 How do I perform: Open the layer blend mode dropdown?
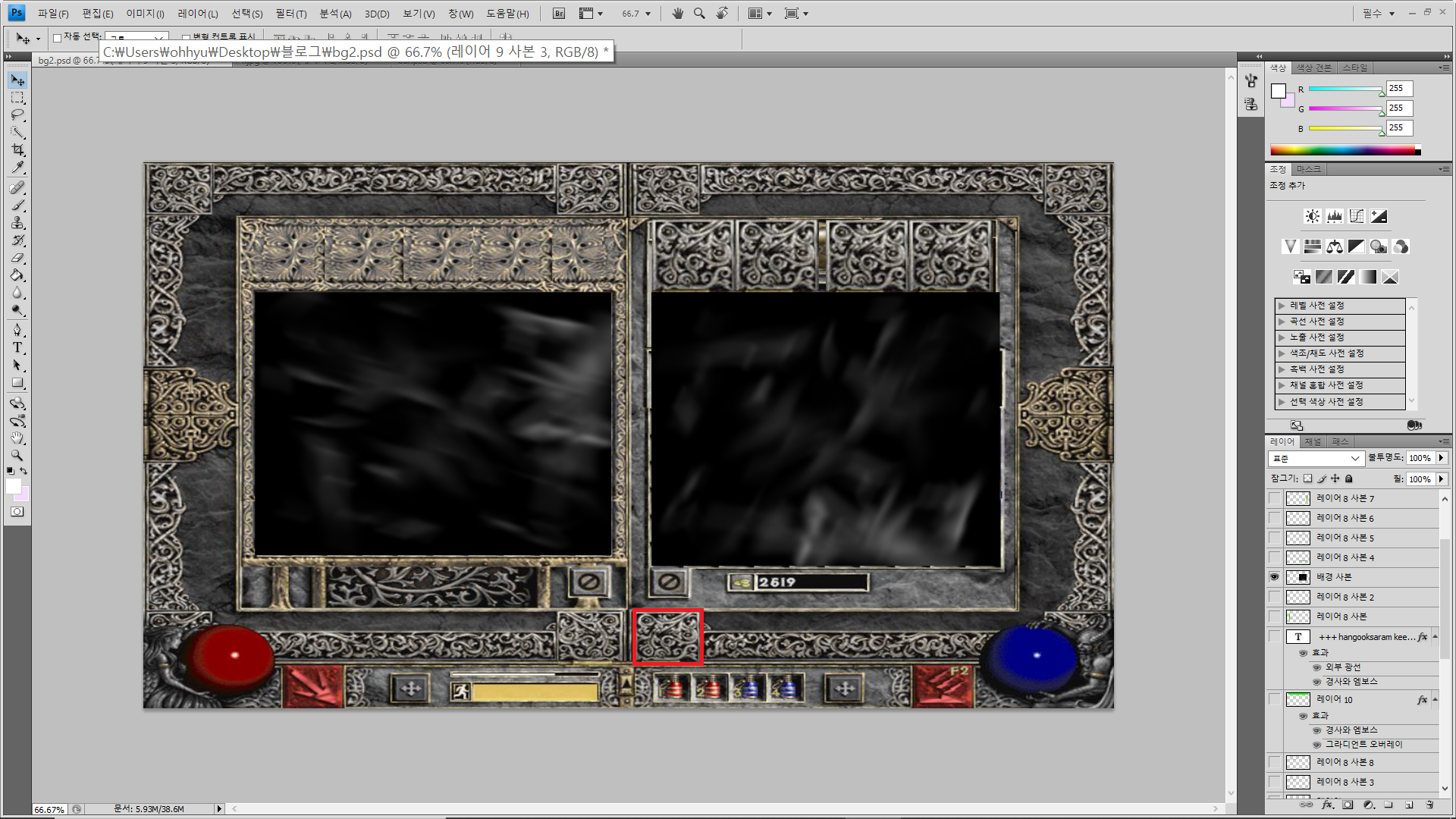1316,459
